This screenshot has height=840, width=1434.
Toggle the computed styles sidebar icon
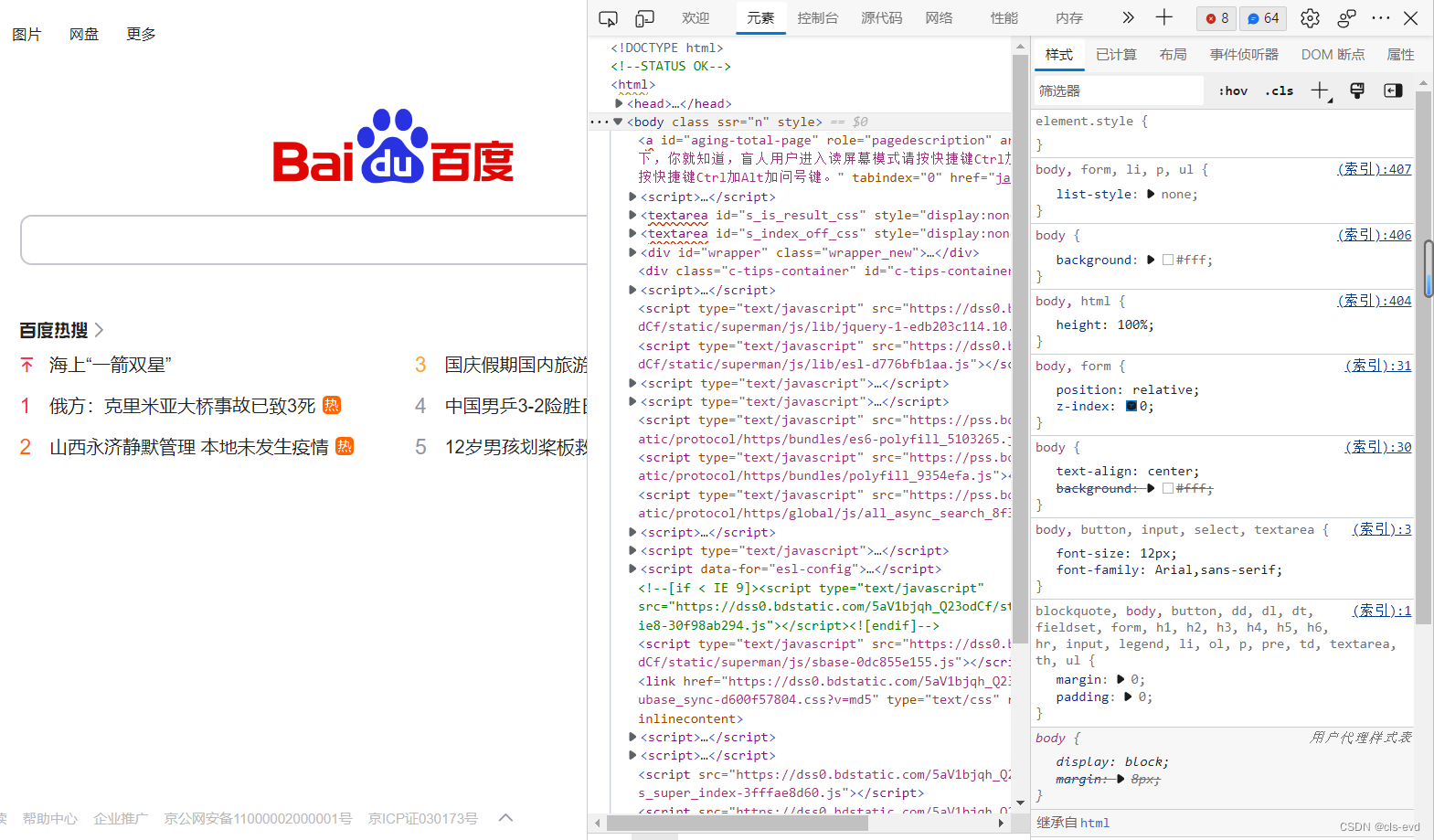coord(1393,90)
